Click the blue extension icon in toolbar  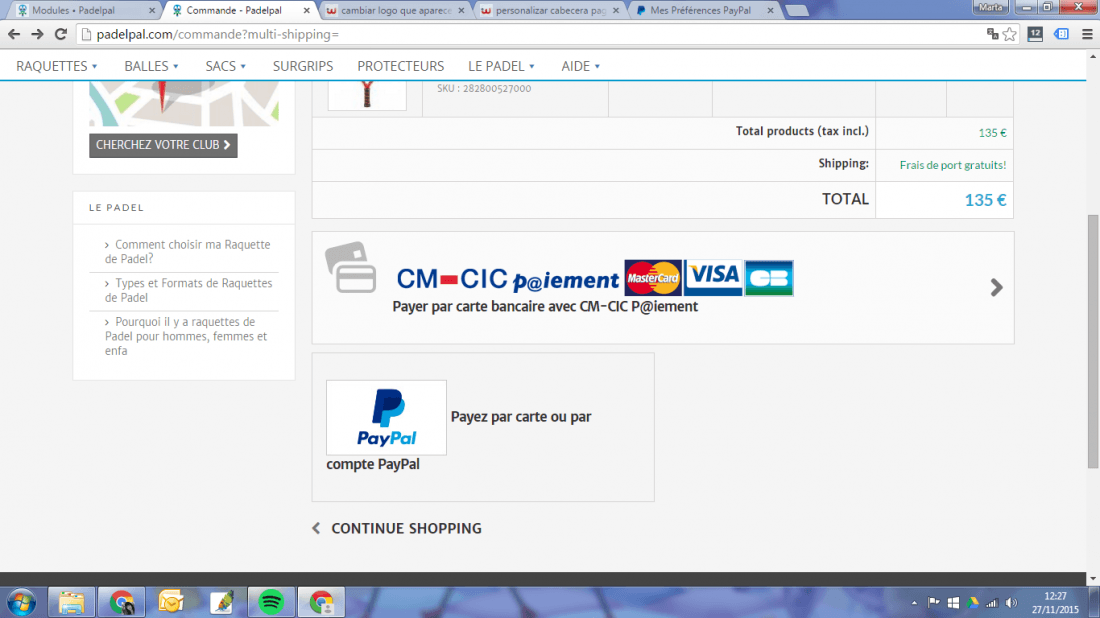[1061, 34]
